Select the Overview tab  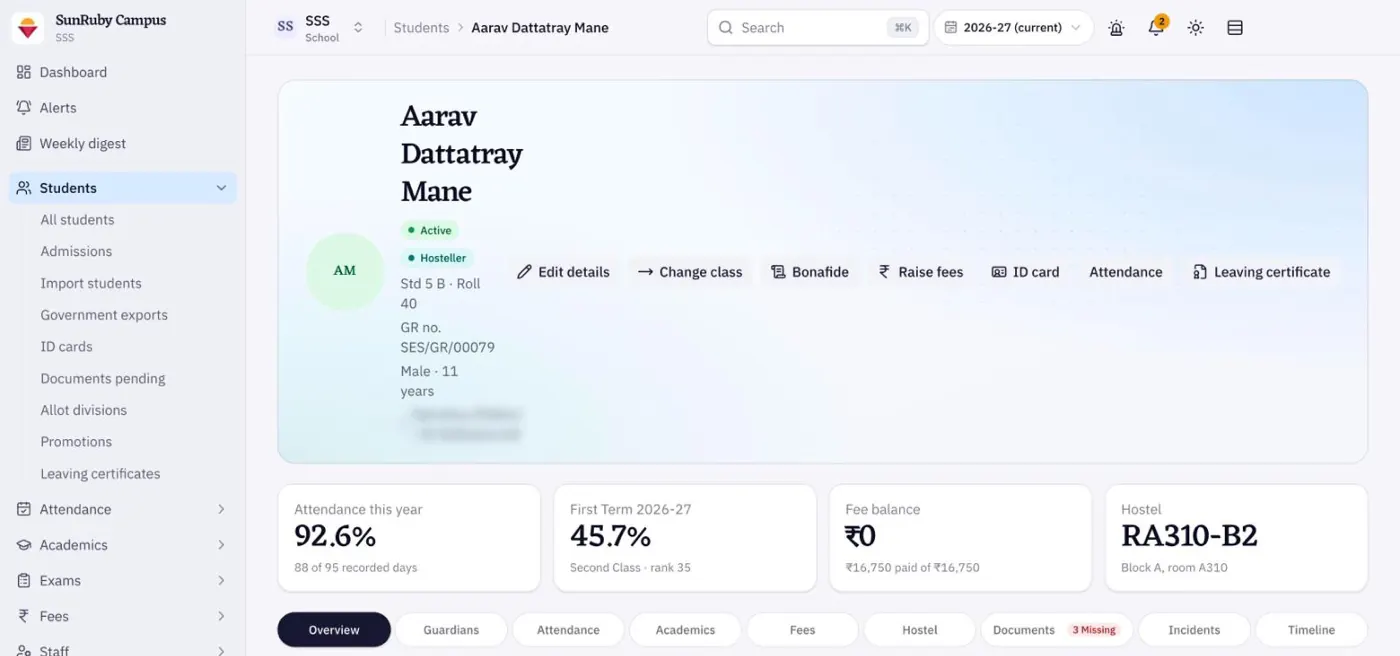pyautogui.click(x=334, y=630)
